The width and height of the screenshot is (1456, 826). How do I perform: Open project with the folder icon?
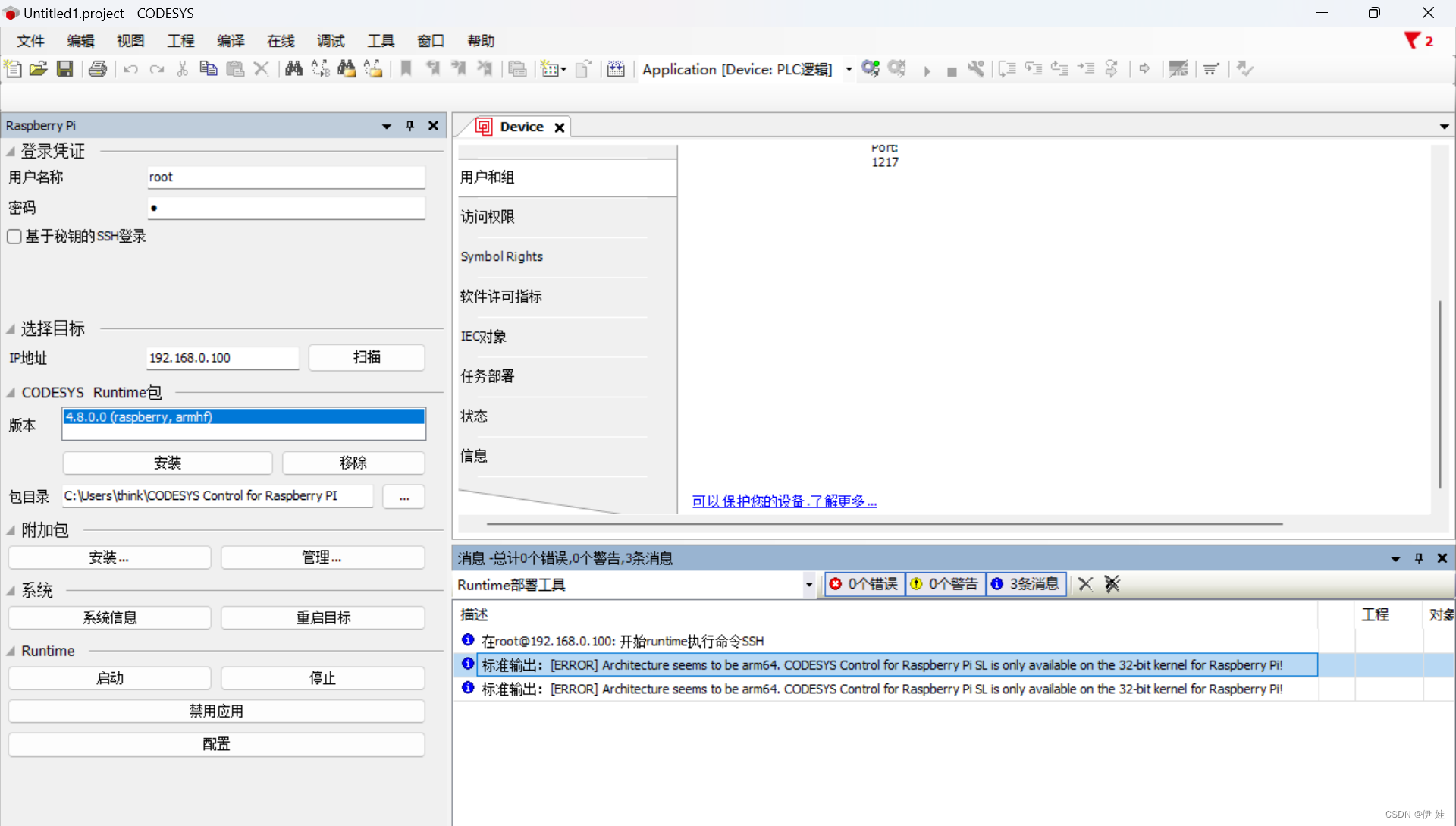39,69
